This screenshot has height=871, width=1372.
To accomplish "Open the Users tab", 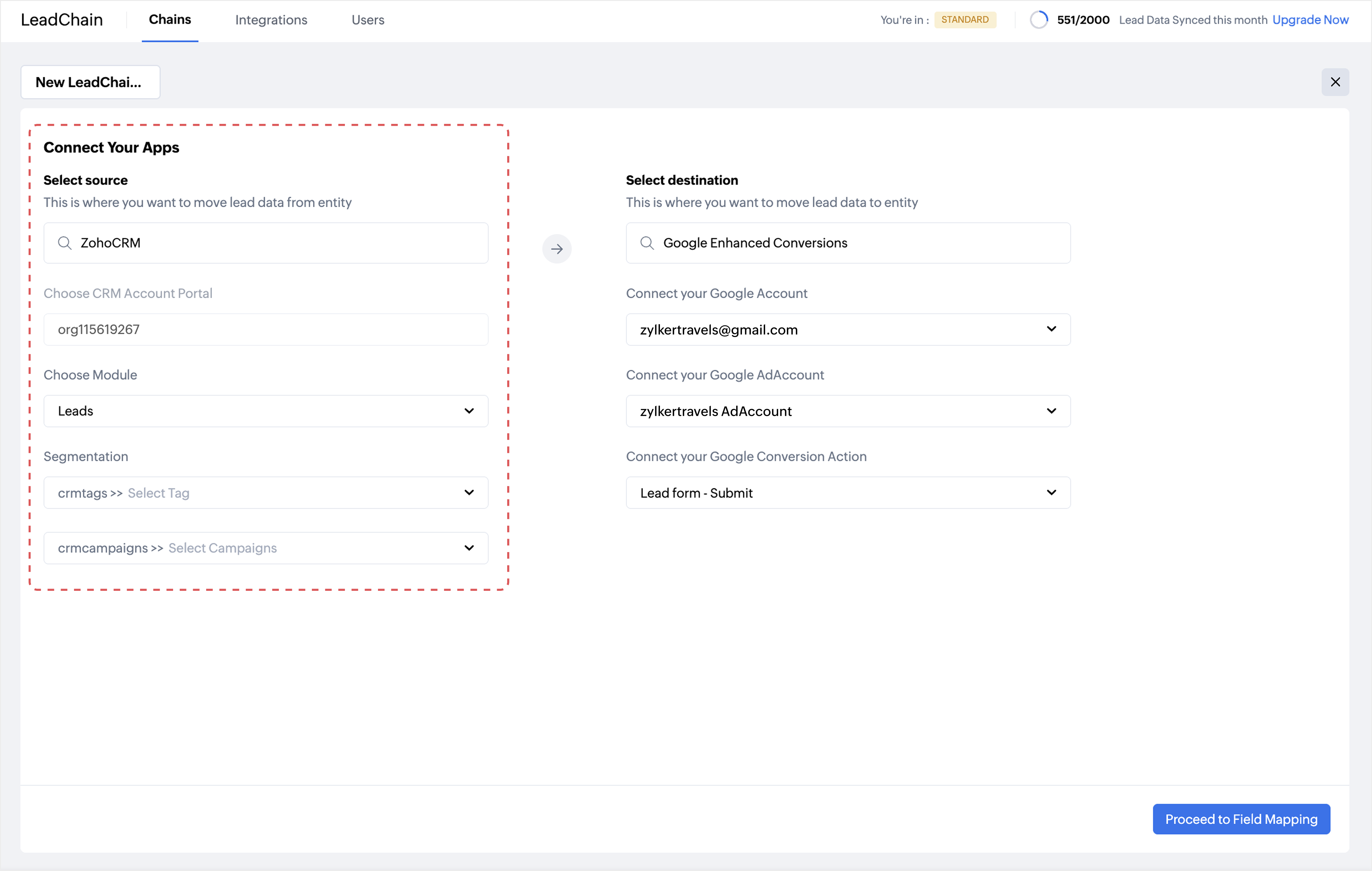I will pyautogui.click(x=367, y=20).
